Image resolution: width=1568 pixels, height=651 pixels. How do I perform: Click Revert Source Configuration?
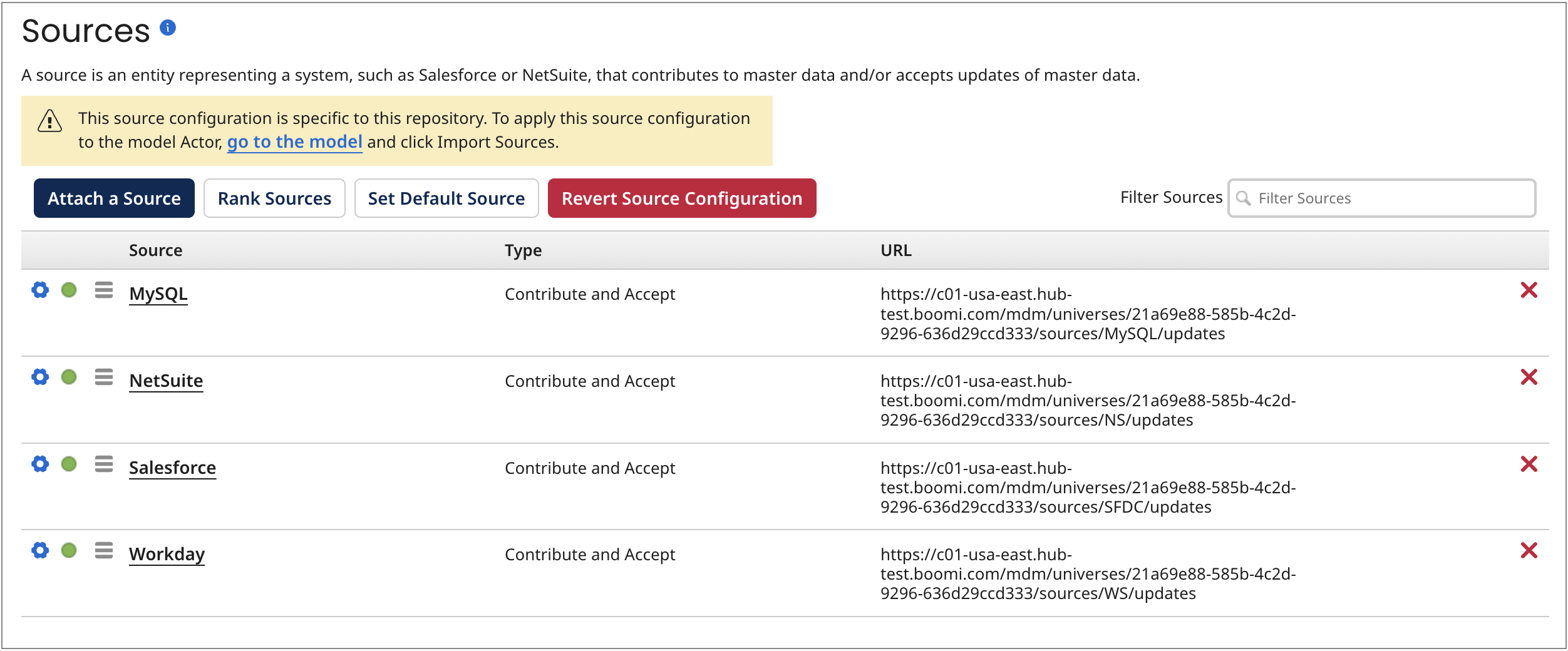[683, 198]
